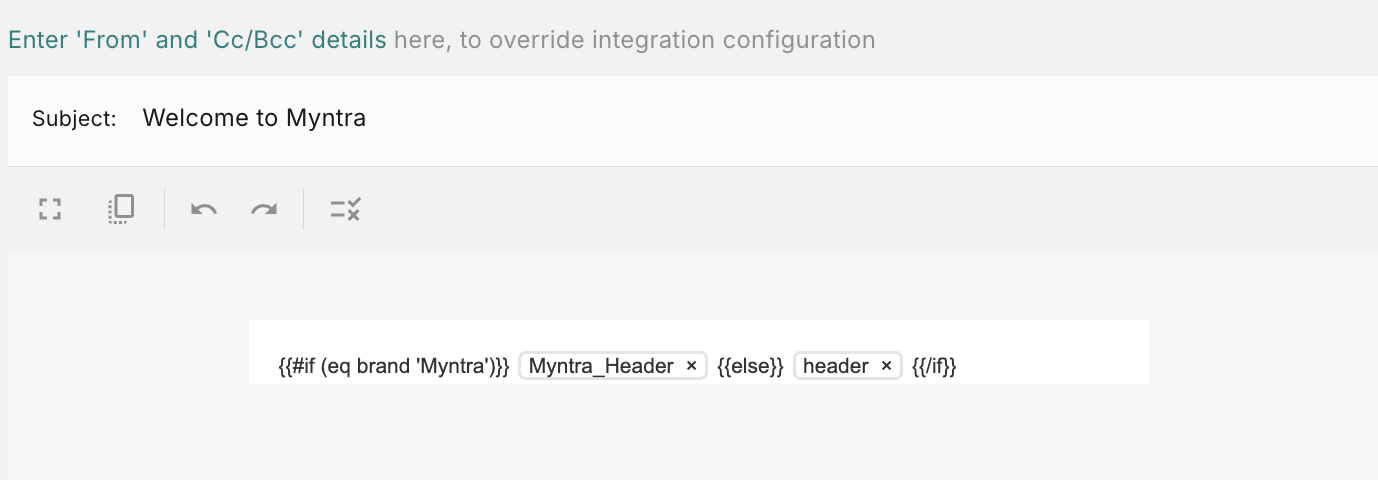Open the 'From' and 'Cc/Bcc' details link
1378x480 pixels.
pyautogui.click(x=197, y=40)
